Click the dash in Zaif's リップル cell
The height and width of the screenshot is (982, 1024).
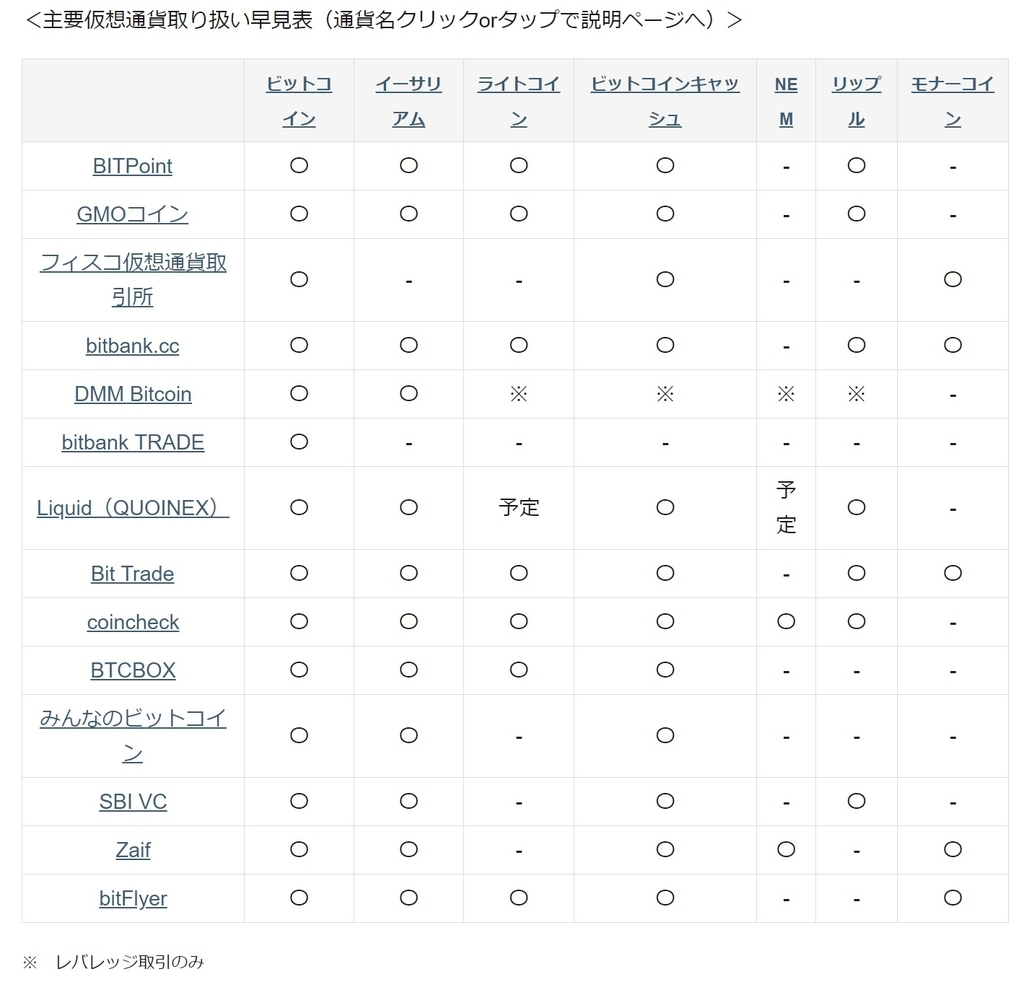point(856,851)
